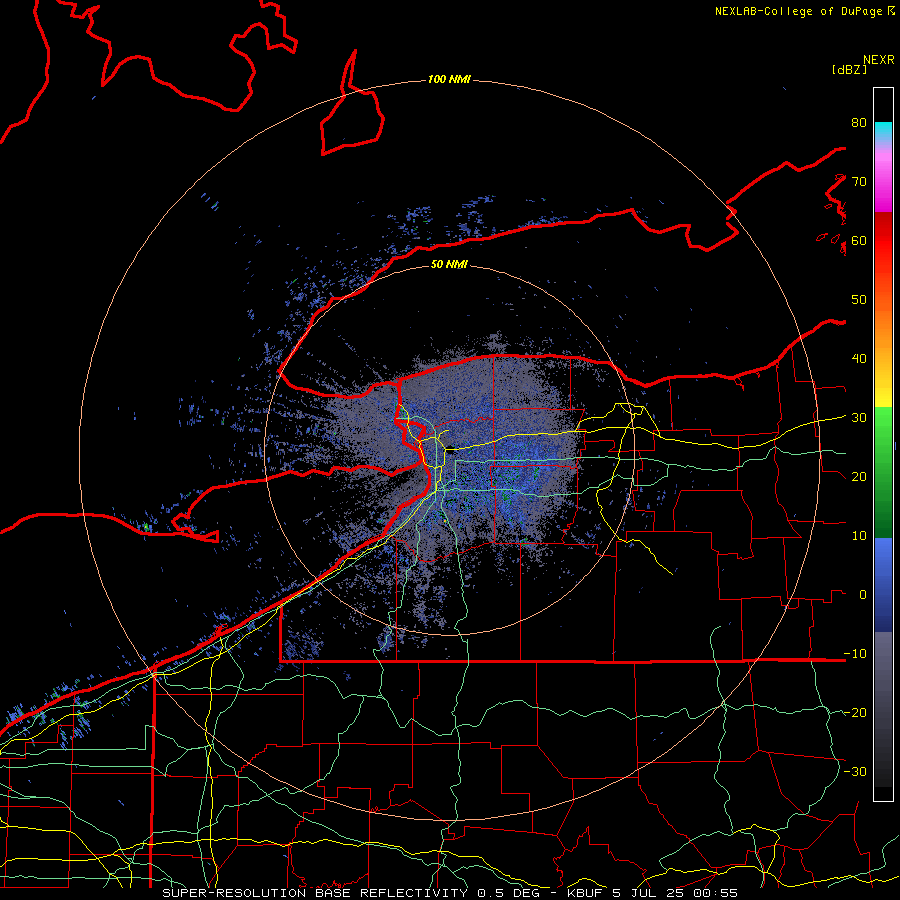Viewport: 900px width, 900px height.
Task: Click the green band of the reflectivity color bar
Action: tap(883, 472)
